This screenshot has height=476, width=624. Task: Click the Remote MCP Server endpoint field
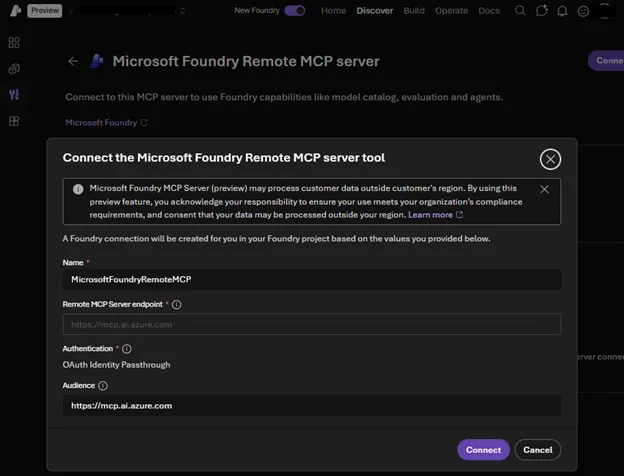tap(311, 325)
